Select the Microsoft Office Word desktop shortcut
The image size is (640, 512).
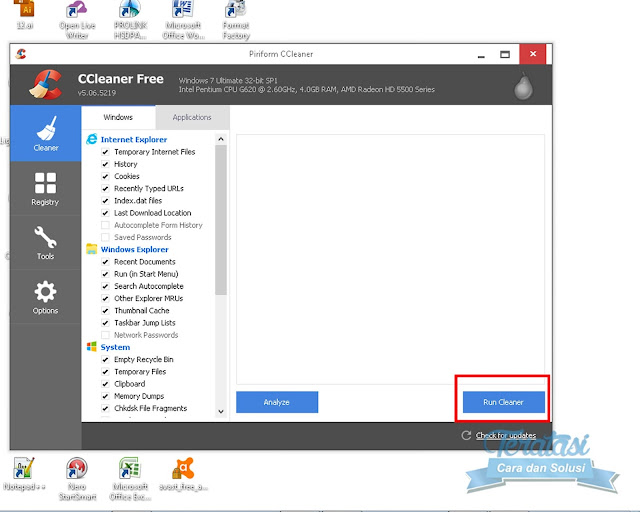(x=183, y=20)
